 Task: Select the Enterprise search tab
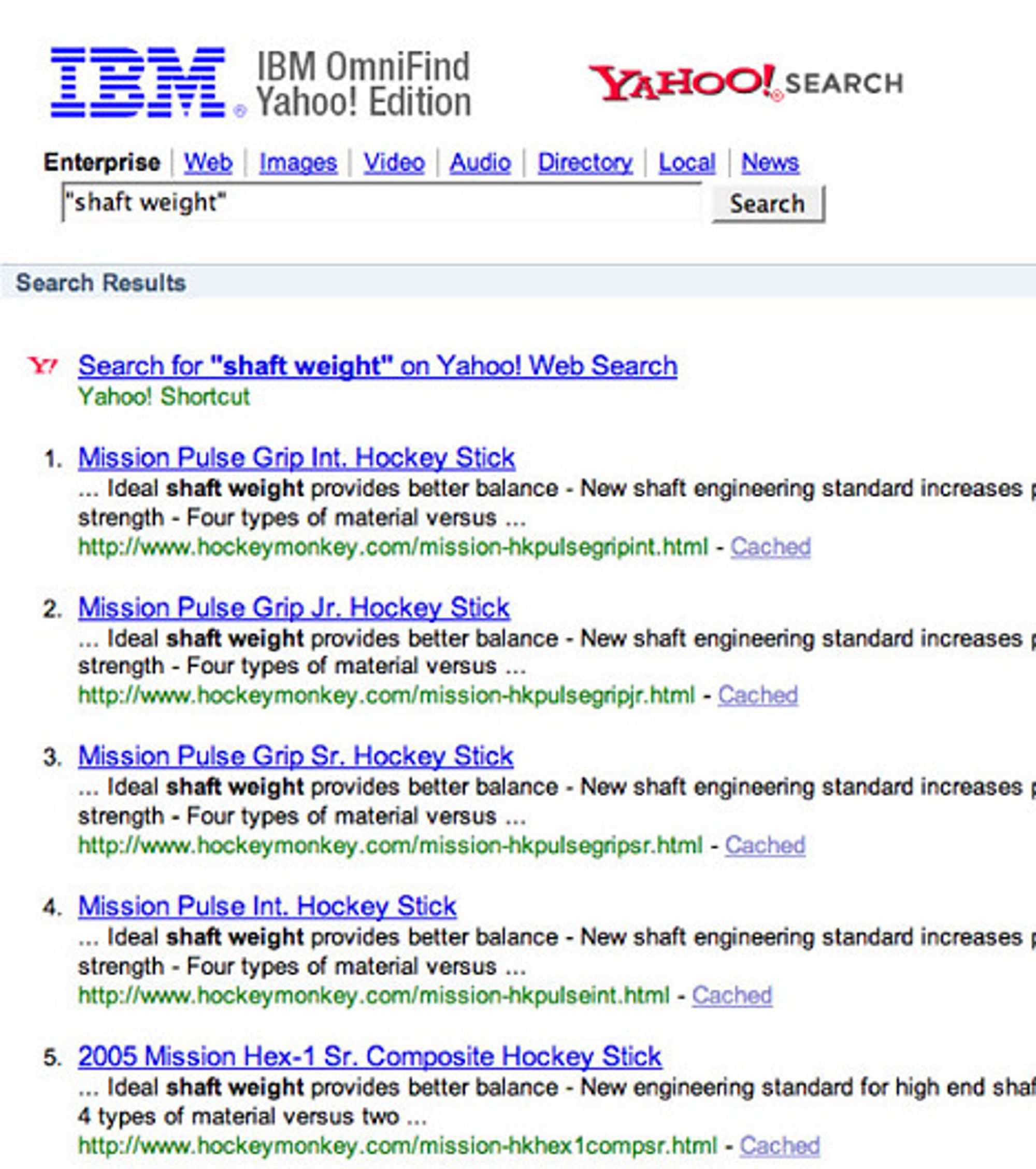(x=102, y=162)
